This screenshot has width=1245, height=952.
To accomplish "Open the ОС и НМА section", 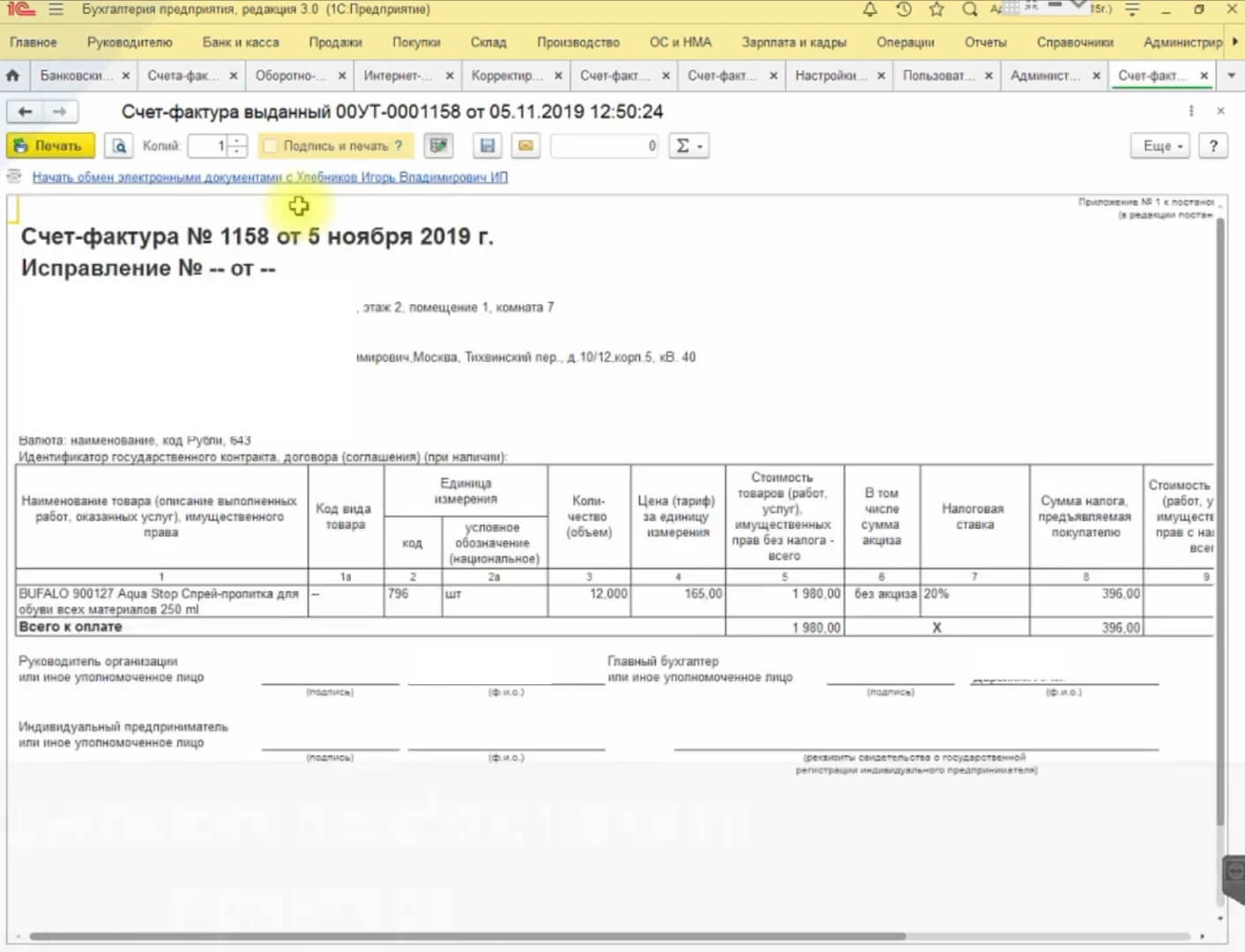I will click(681, 42).
